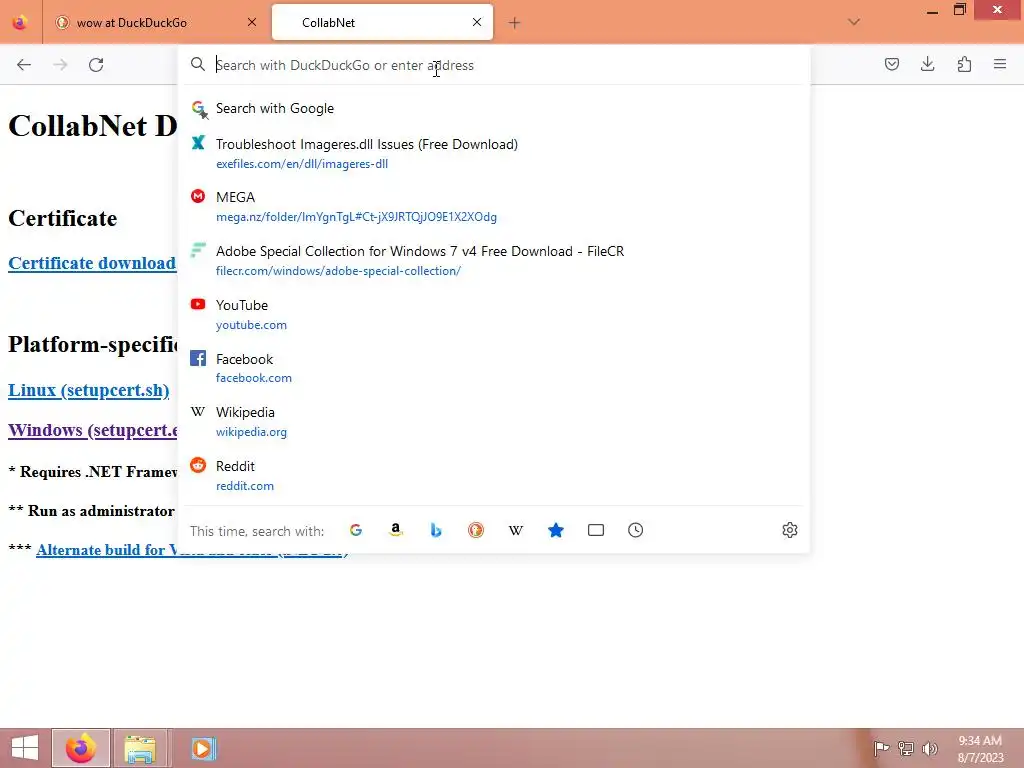Open the Alternate build link
The image size is (1024, 768).
tap(106, 550)
